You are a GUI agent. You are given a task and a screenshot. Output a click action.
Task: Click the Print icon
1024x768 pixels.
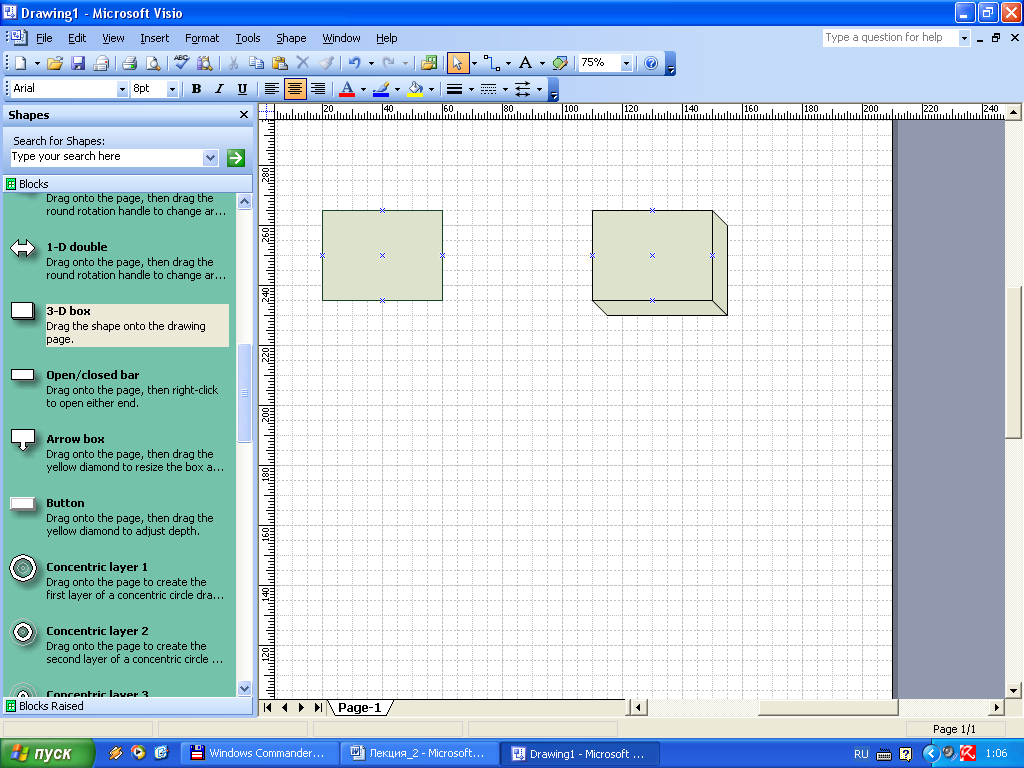(129, 63)
